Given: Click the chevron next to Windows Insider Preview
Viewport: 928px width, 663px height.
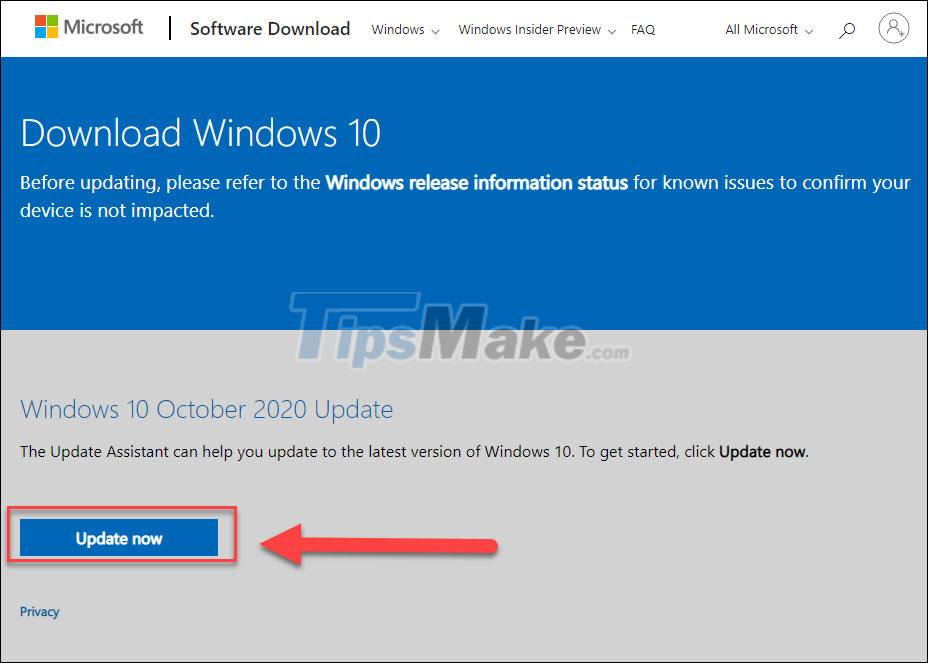Looking at the screenshot, I should [x=614, y=31].
